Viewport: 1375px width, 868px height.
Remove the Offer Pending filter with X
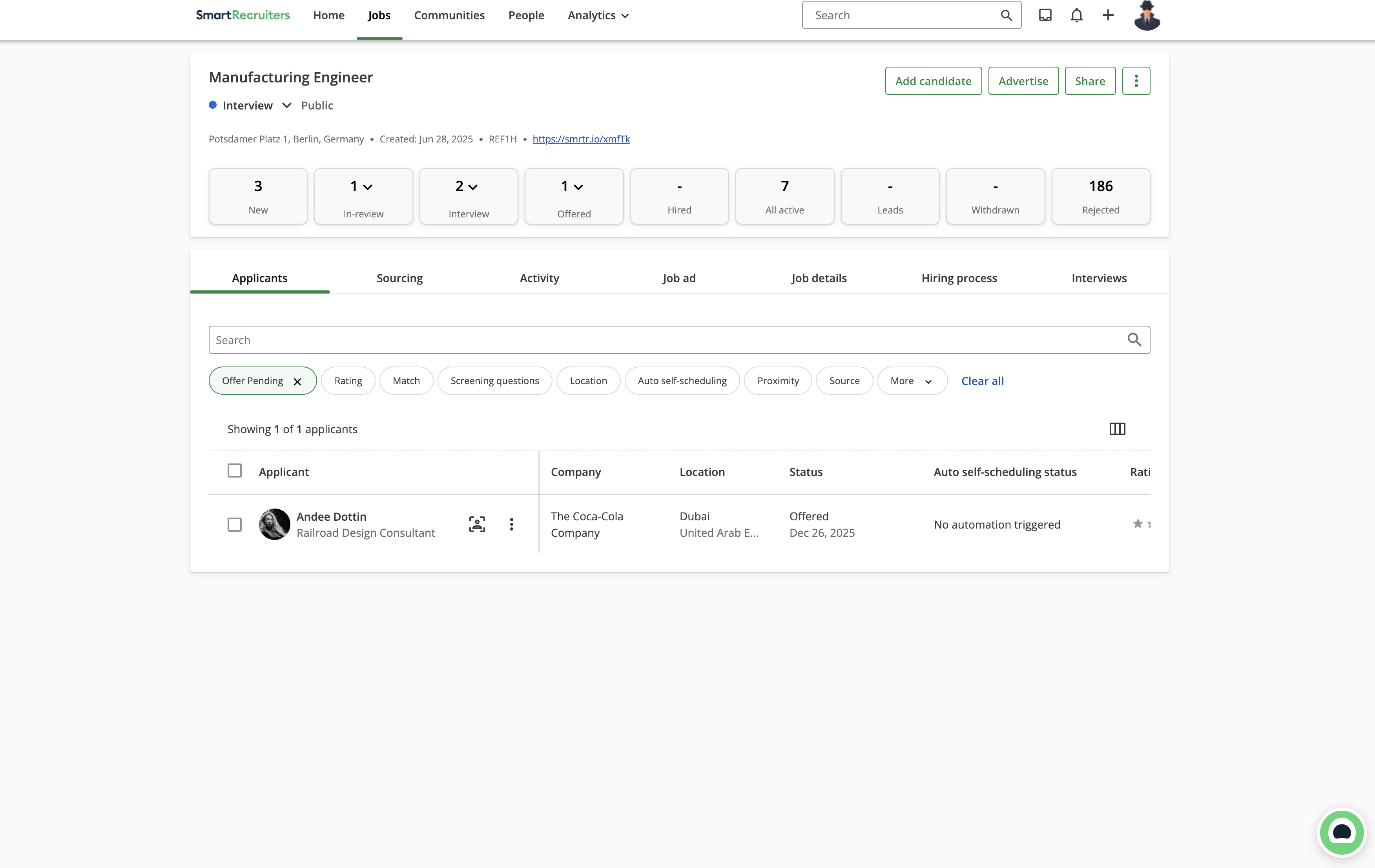pyautogui.click(x=297, y=381)
